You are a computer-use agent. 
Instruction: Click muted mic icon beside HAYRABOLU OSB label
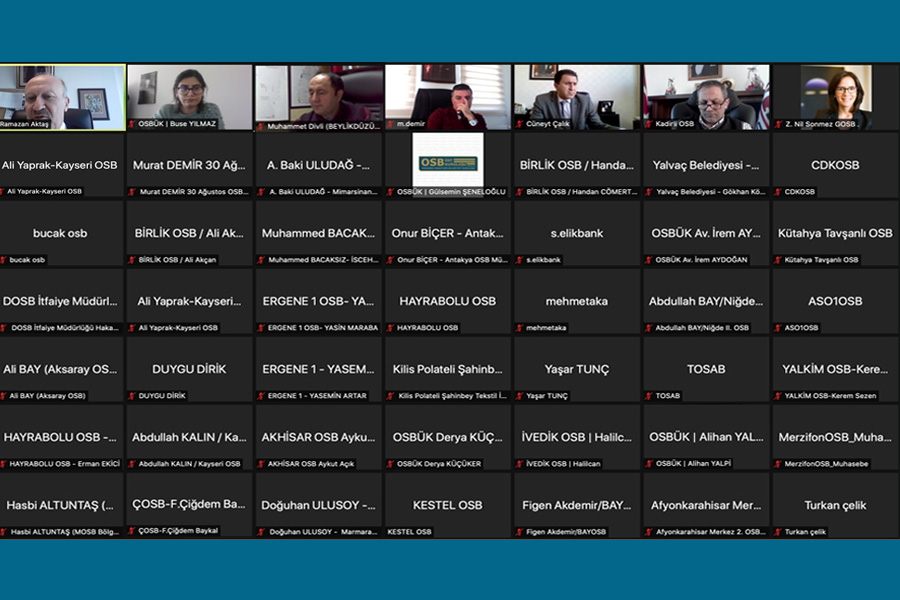tap(391, 328)
